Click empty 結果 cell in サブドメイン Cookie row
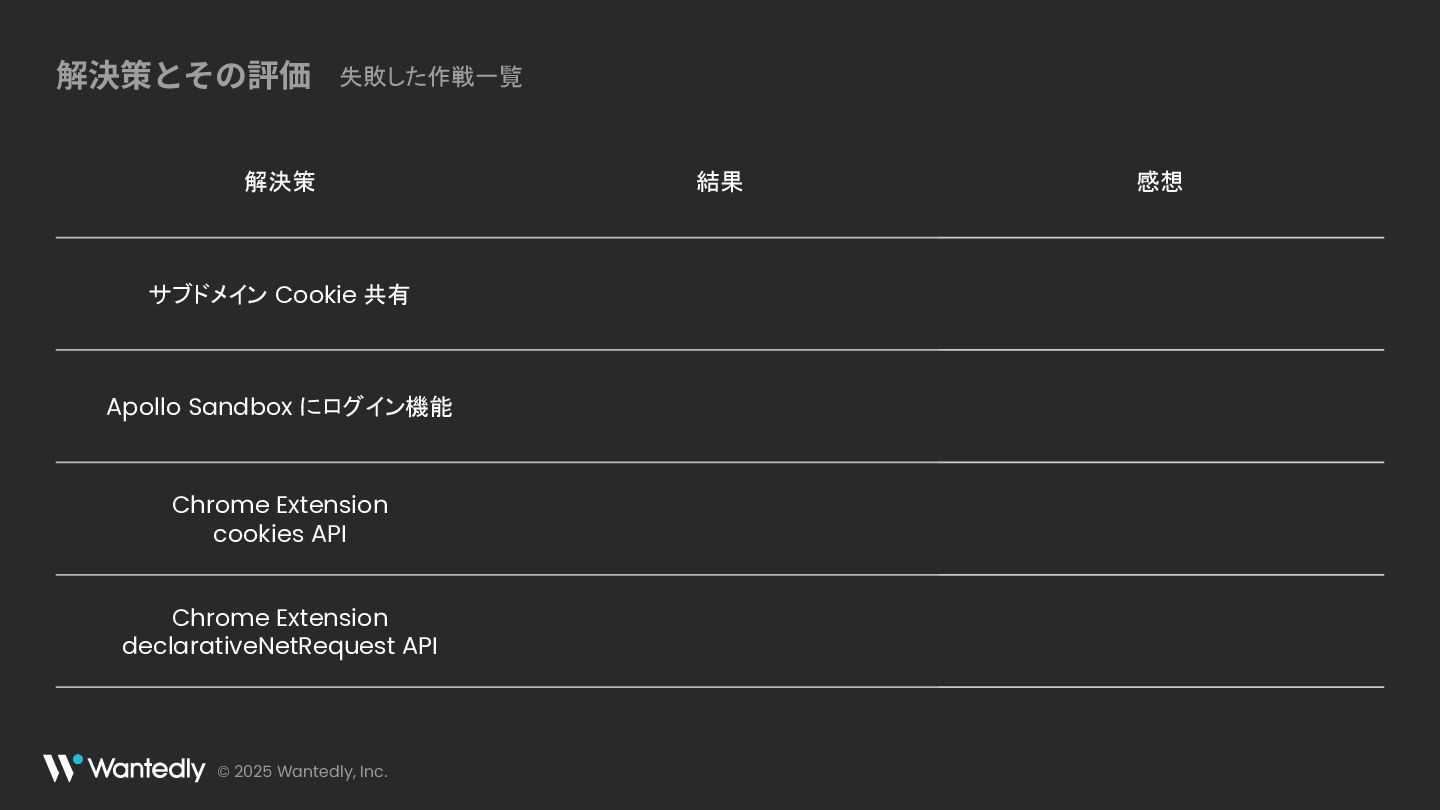The image size is (1440, 810). pyautogui.click(x=720, y=294)
